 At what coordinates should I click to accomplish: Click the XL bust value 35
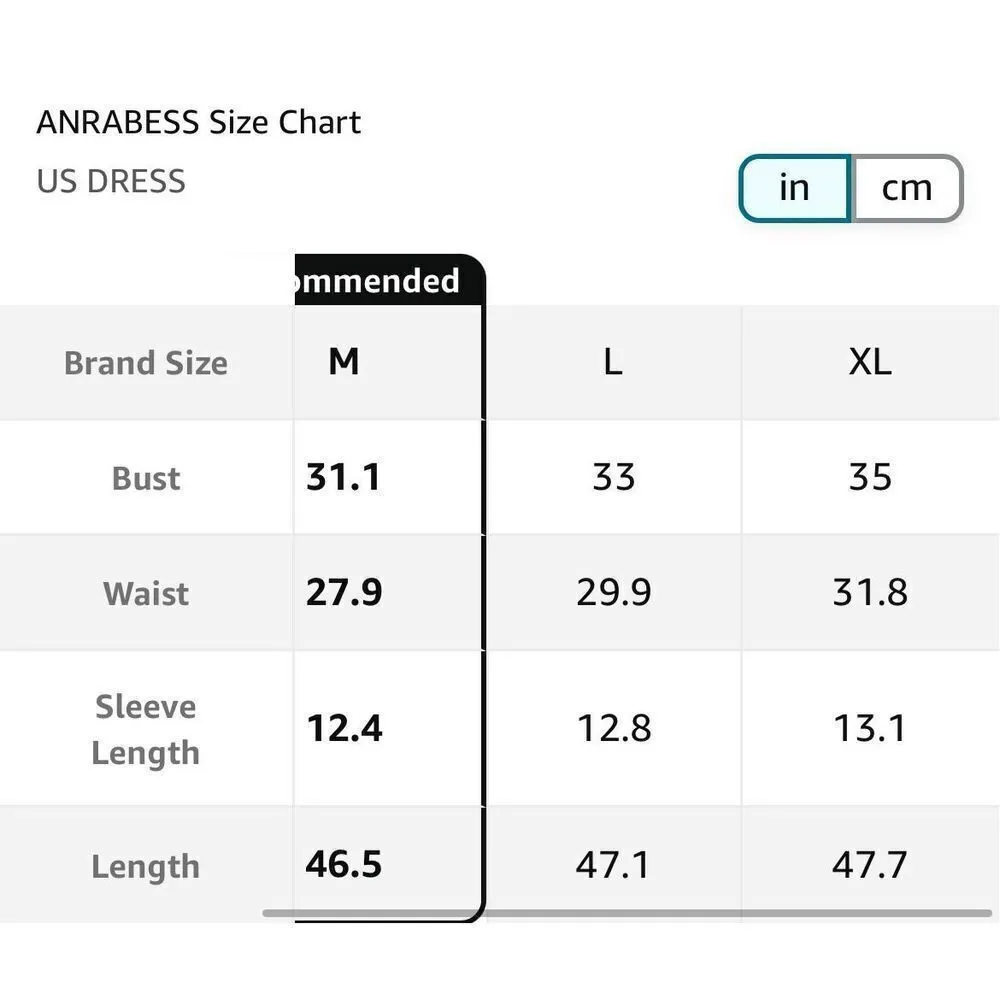tap(869, 477)
